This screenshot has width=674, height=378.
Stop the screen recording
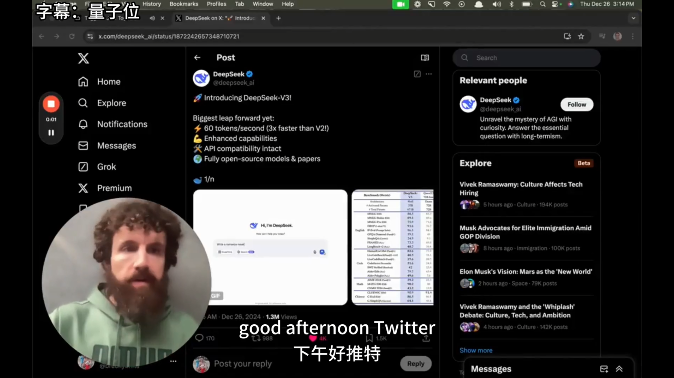(x=51, y=104)
